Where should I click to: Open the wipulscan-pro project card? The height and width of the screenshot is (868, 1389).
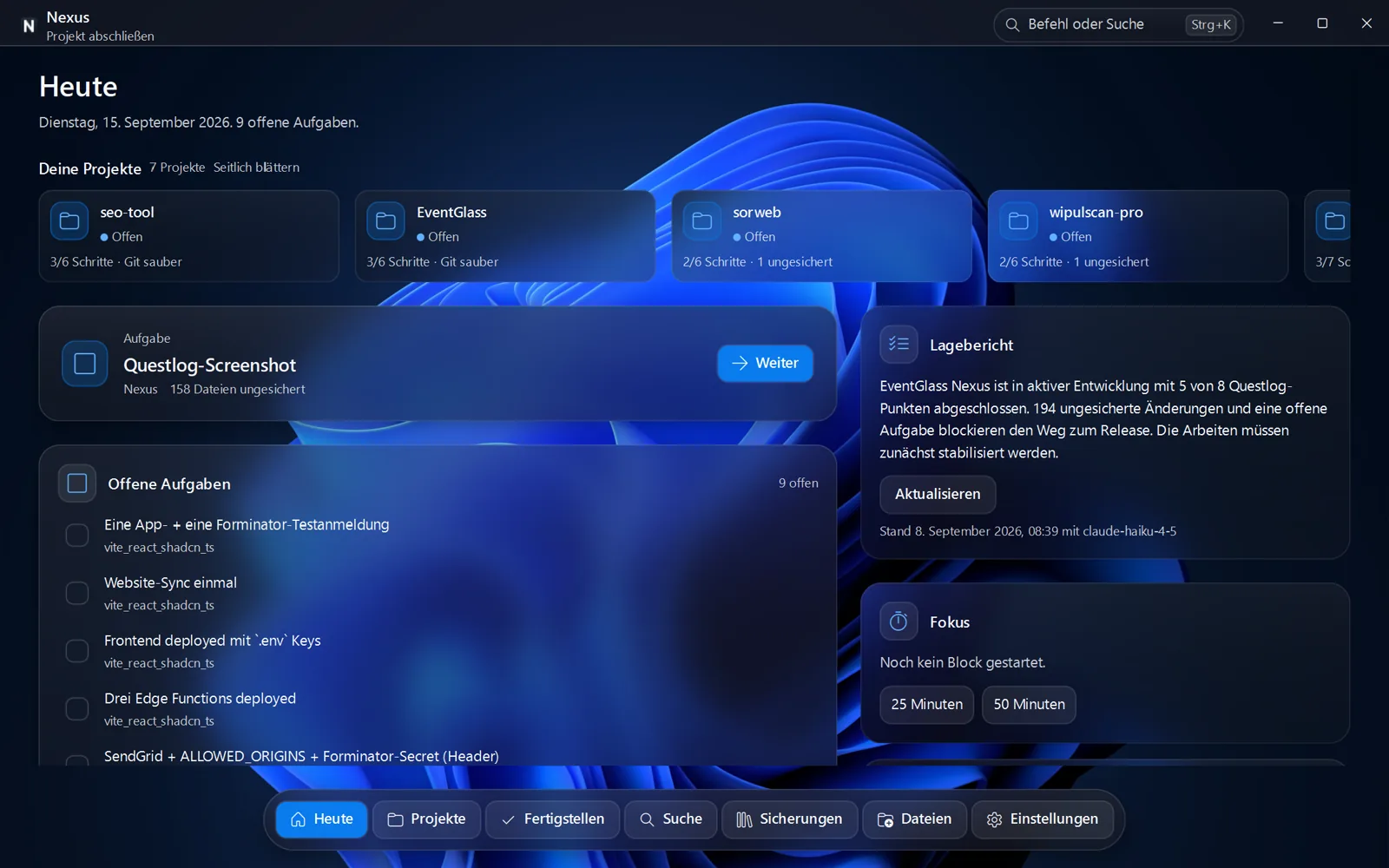[x=1137, y=236]
